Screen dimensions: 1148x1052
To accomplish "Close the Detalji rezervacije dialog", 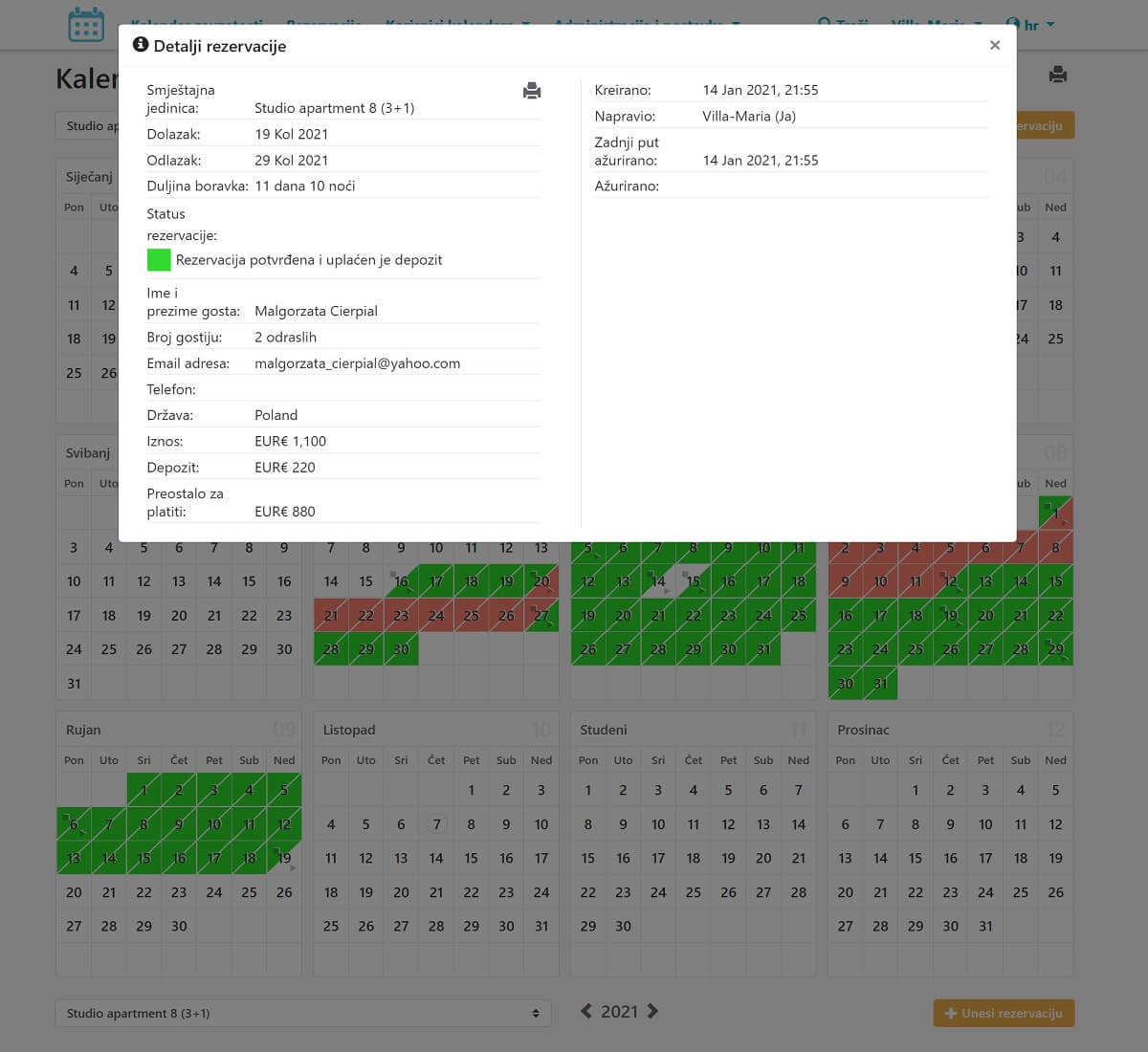I will coord(995,45).
